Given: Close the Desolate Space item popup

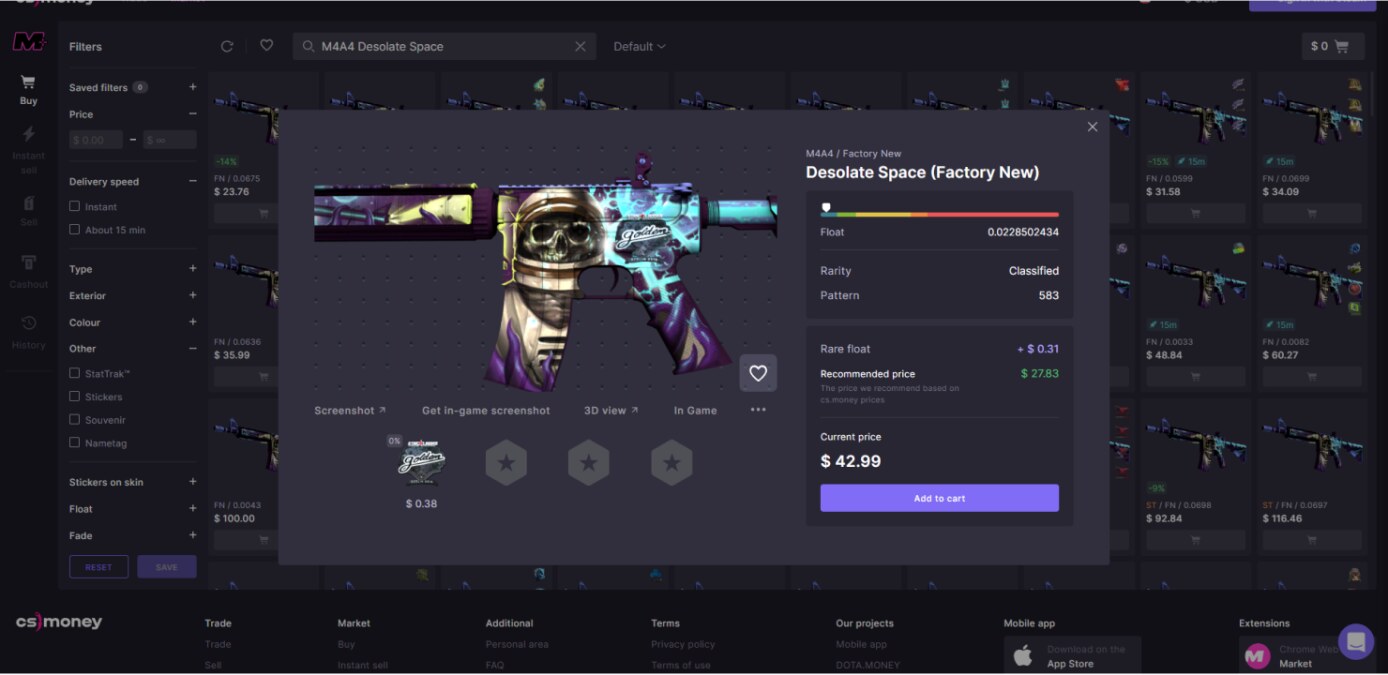Looking at the screenshot, I should (x=1092, y=127).
